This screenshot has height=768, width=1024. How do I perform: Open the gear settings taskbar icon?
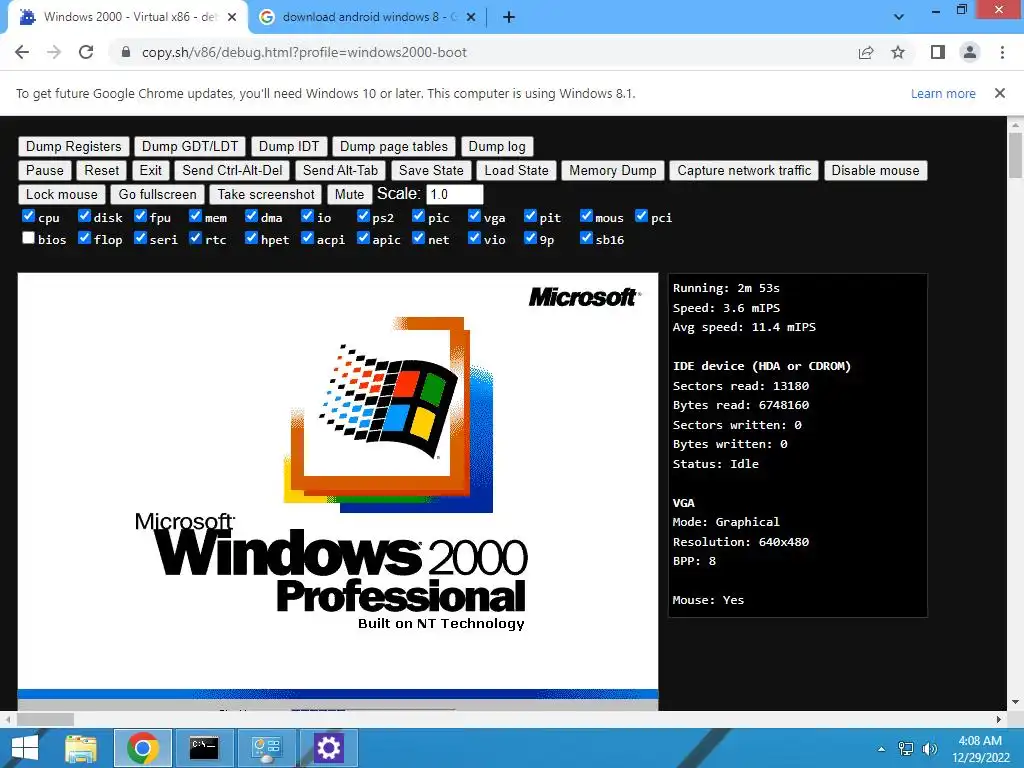pos(328,748)
